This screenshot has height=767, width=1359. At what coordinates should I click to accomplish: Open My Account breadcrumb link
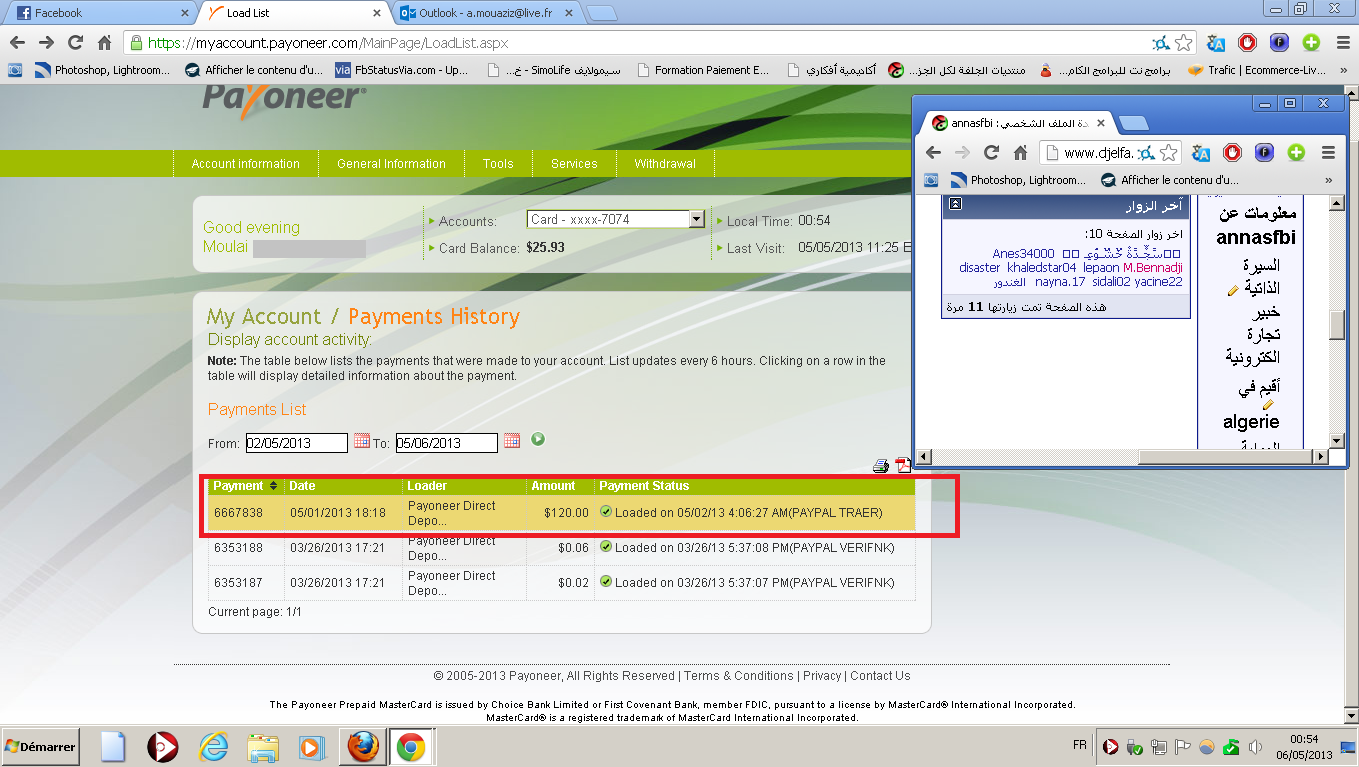[x=265, y=317]
